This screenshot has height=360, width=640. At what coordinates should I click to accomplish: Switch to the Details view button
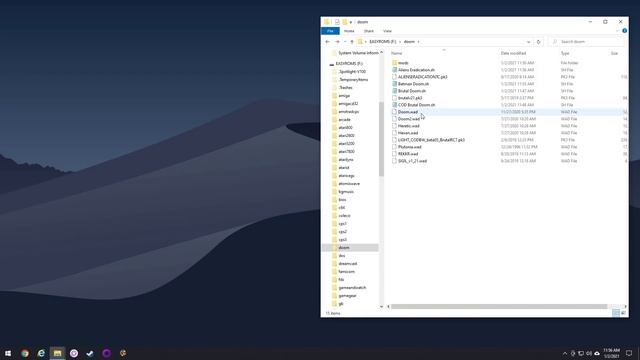(x=616, y=313)
